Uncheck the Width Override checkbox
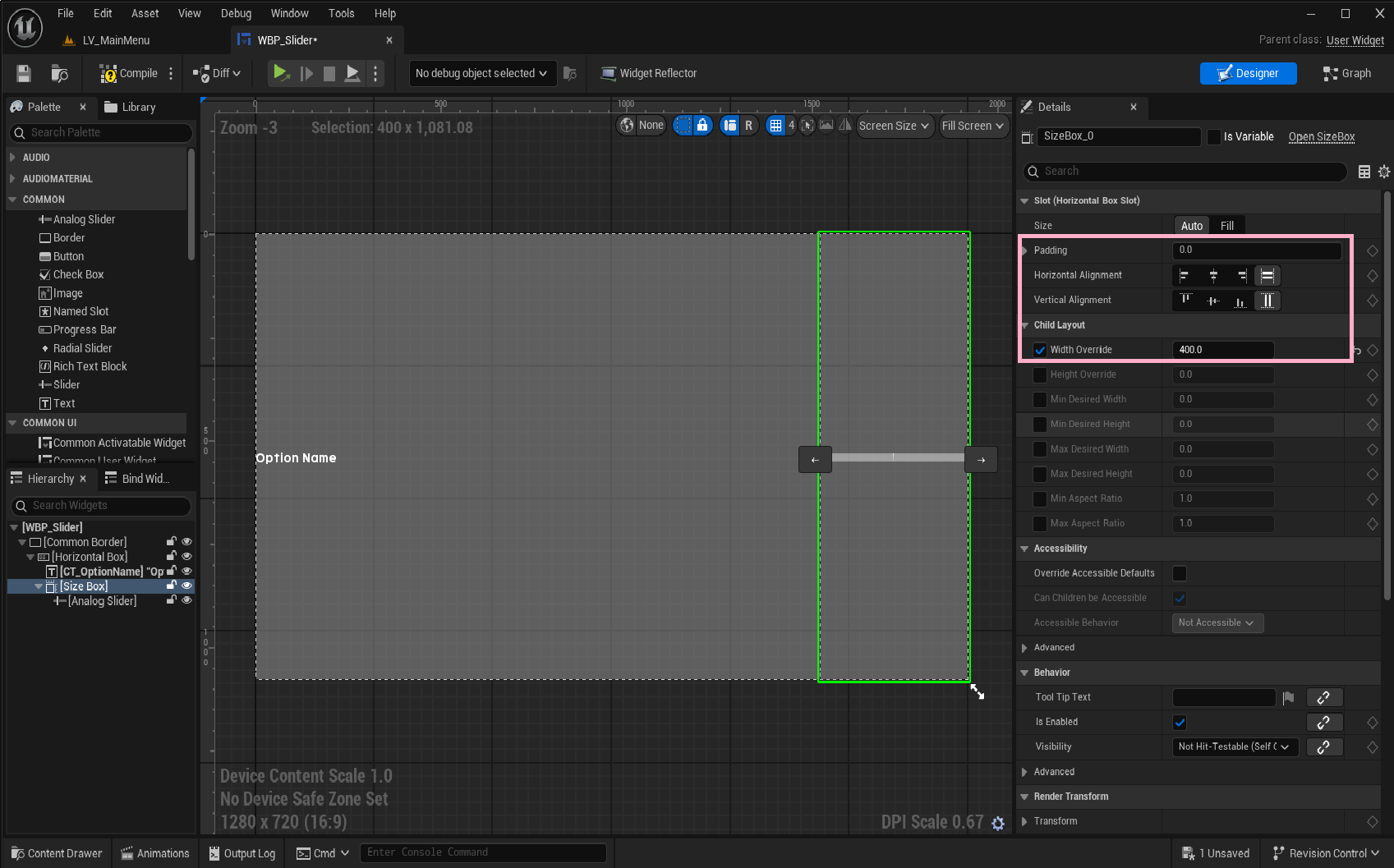 1040,350
